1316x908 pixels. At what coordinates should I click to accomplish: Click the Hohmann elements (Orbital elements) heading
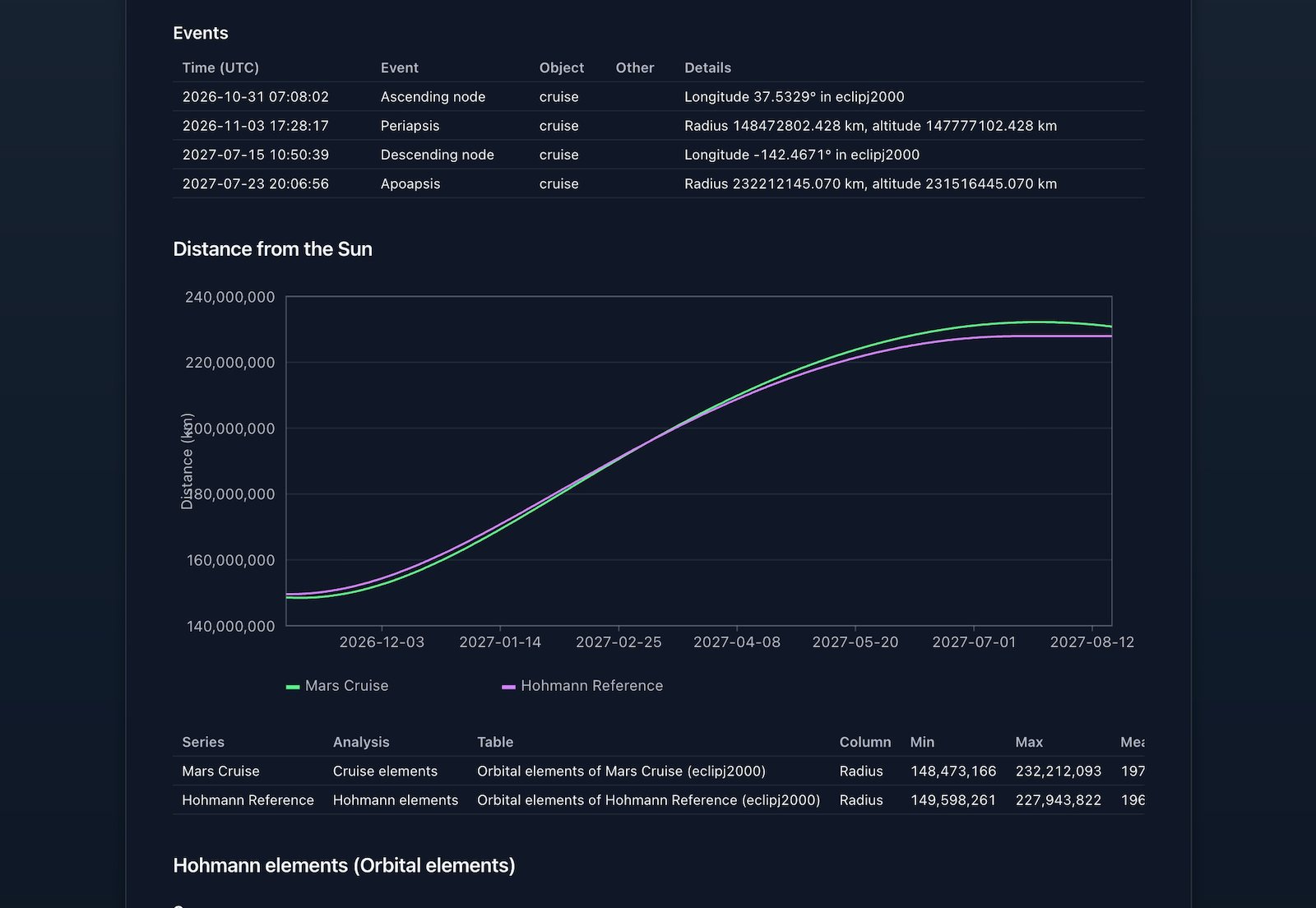coord(344,866)
